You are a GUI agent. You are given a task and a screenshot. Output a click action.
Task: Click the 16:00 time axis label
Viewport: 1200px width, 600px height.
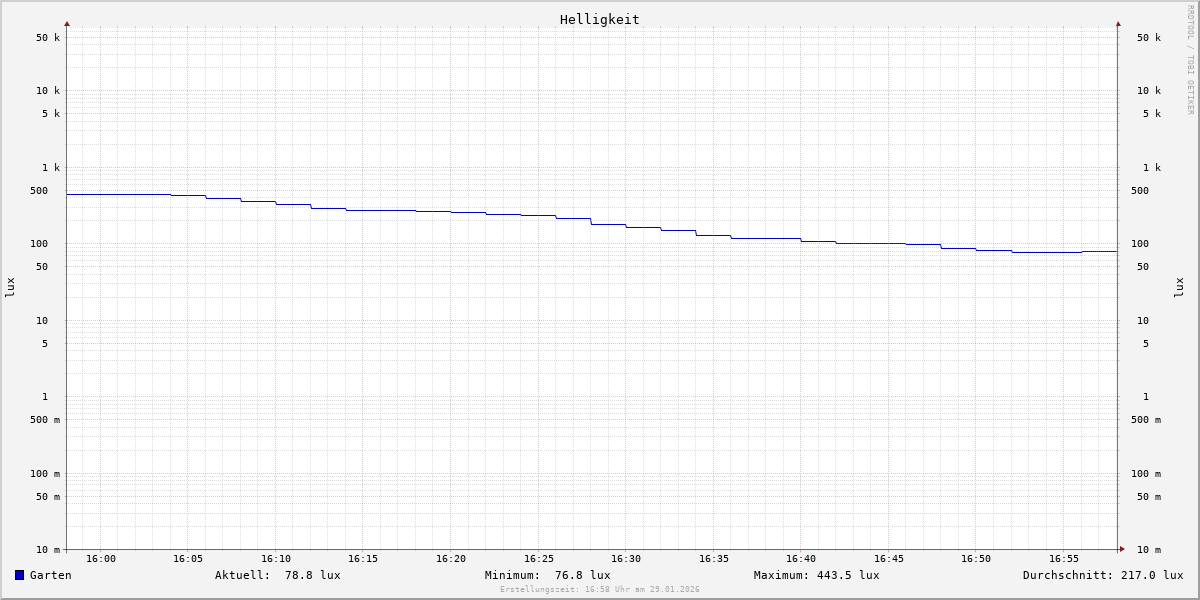tap(101, 559)
